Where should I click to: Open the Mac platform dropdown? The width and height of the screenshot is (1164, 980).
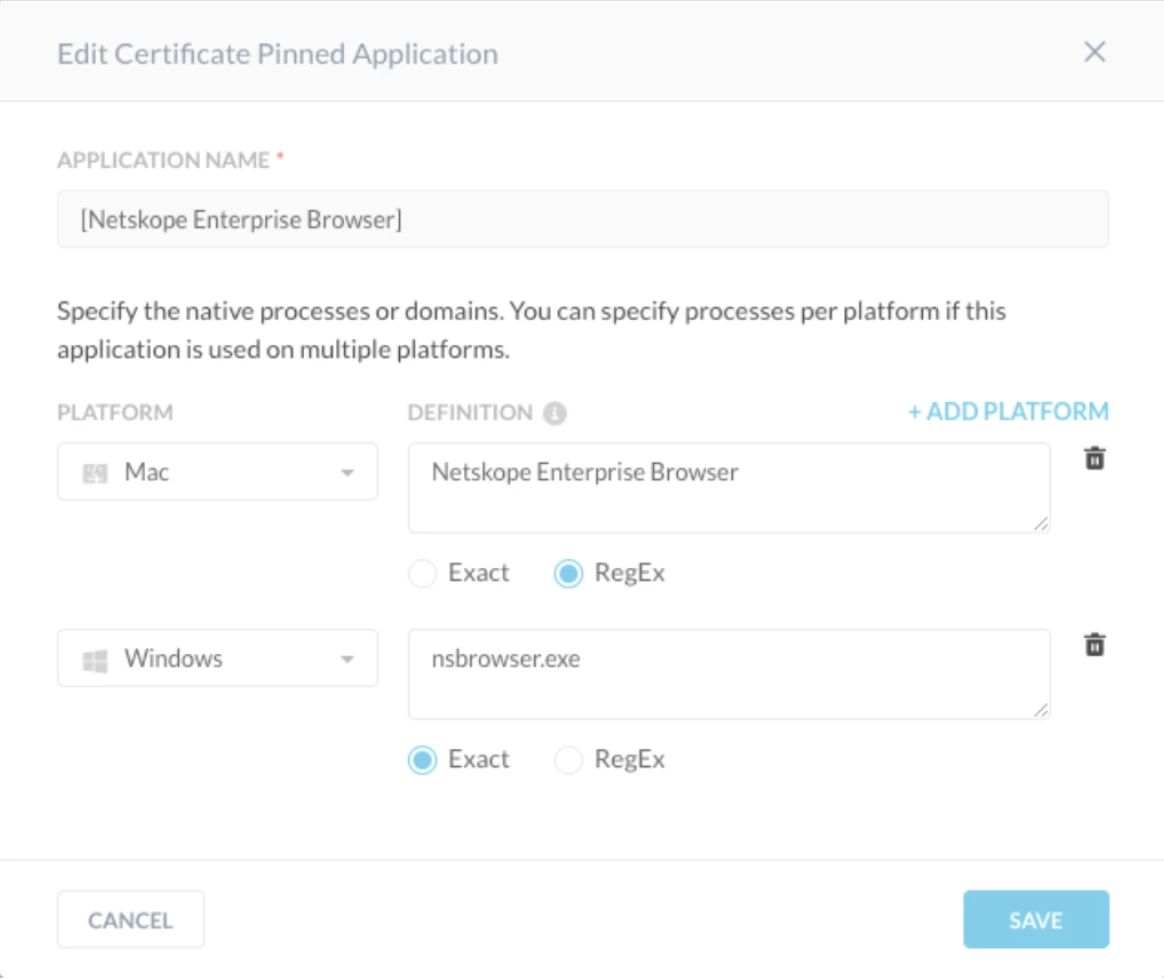(218, 471)
